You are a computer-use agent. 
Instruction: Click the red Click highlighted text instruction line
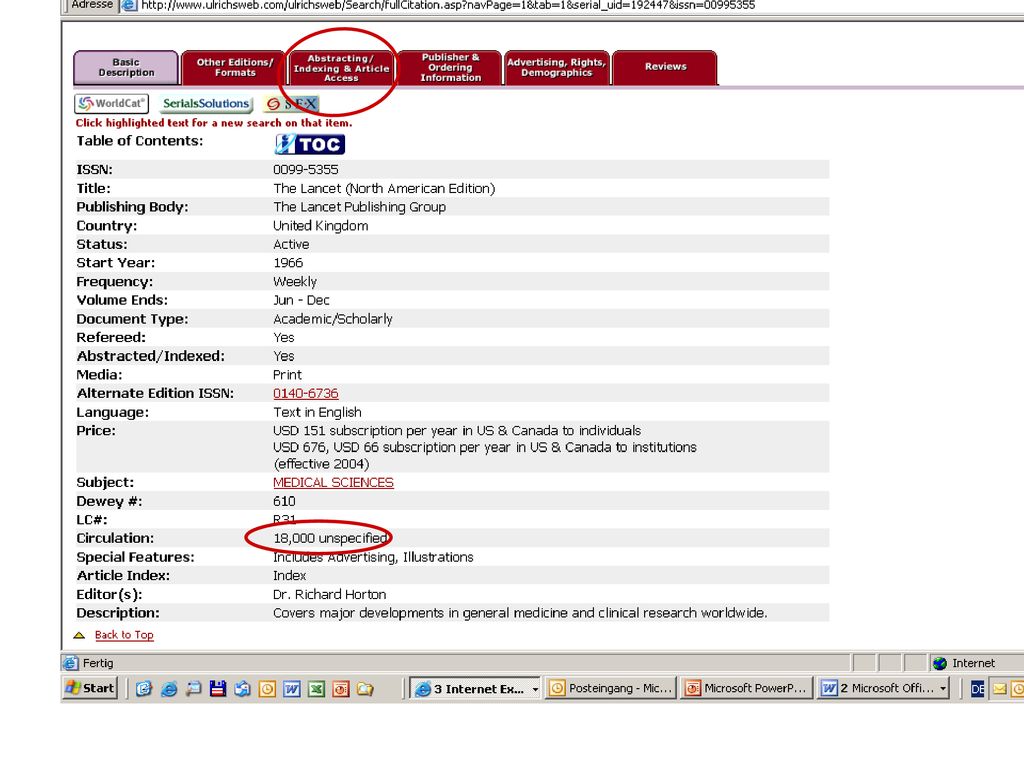click(x=214, y=123)
